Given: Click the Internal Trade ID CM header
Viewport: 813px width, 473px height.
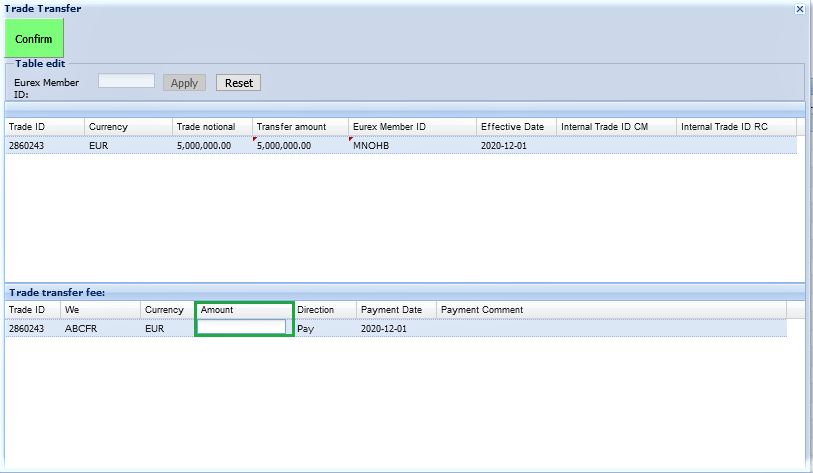Looking at the screenshot, I should tap(615, 127).
